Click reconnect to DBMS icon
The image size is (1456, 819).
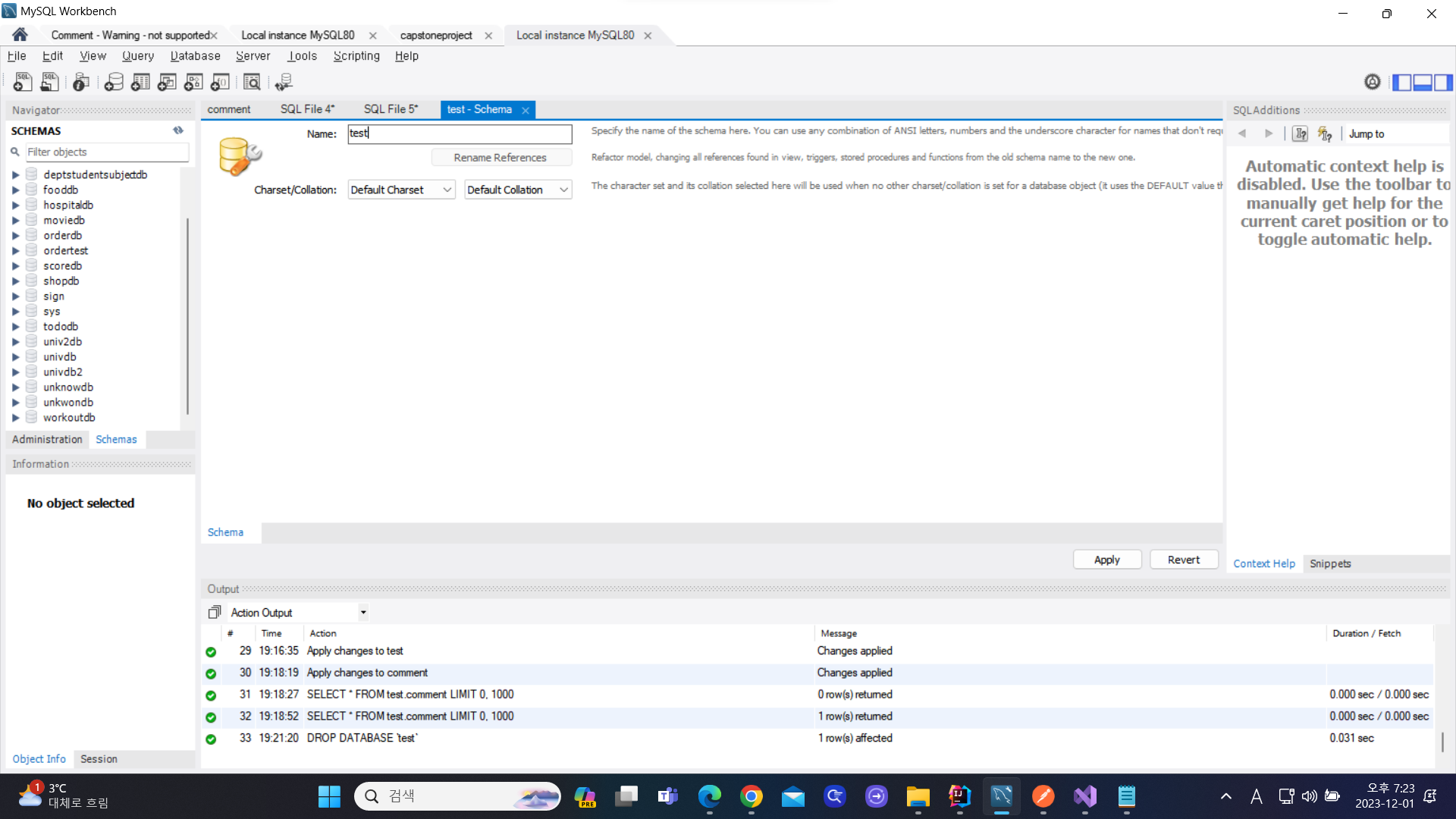click(284, 82)
